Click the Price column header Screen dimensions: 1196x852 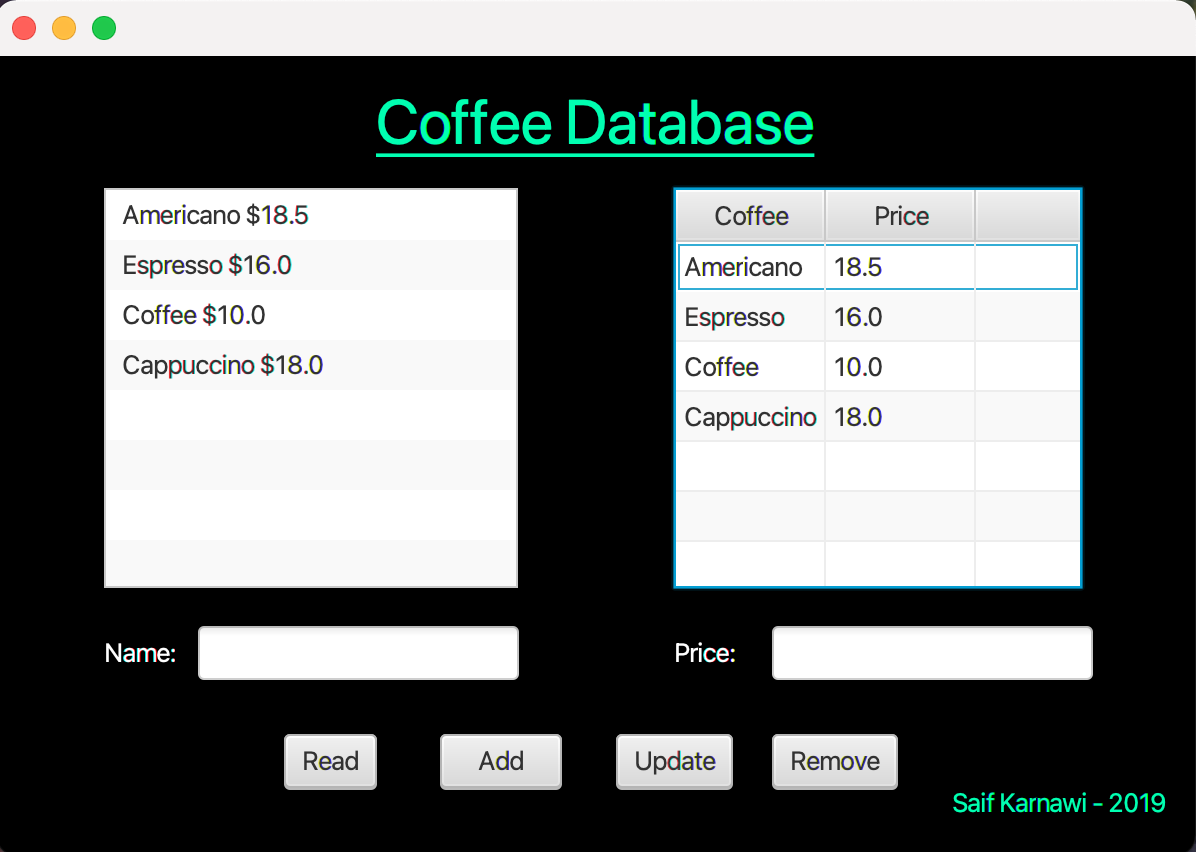tap(899, 215)
